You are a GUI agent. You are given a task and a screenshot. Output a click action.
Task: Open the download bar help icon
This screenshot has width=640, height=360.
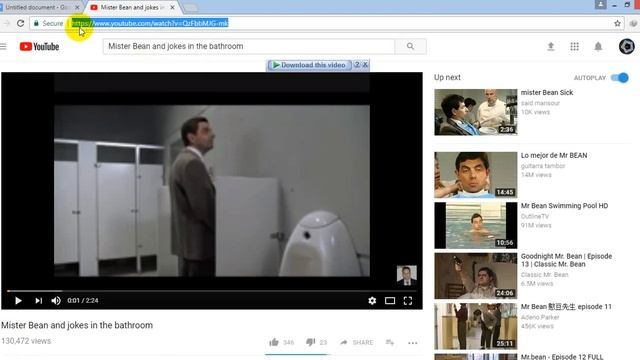tap(357, 65)
